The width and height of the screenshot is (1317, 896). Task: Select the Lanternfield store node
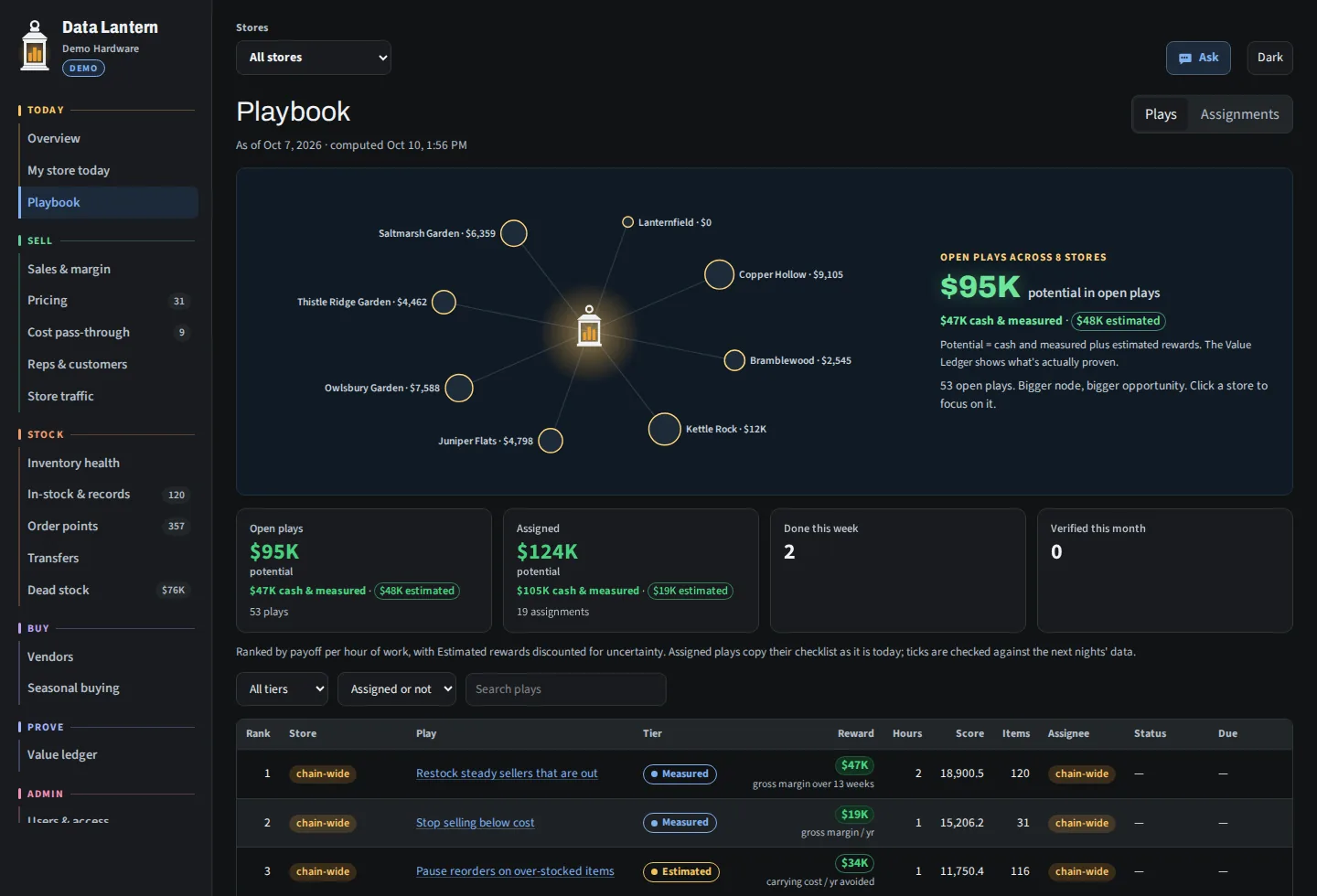pos(627,222)
